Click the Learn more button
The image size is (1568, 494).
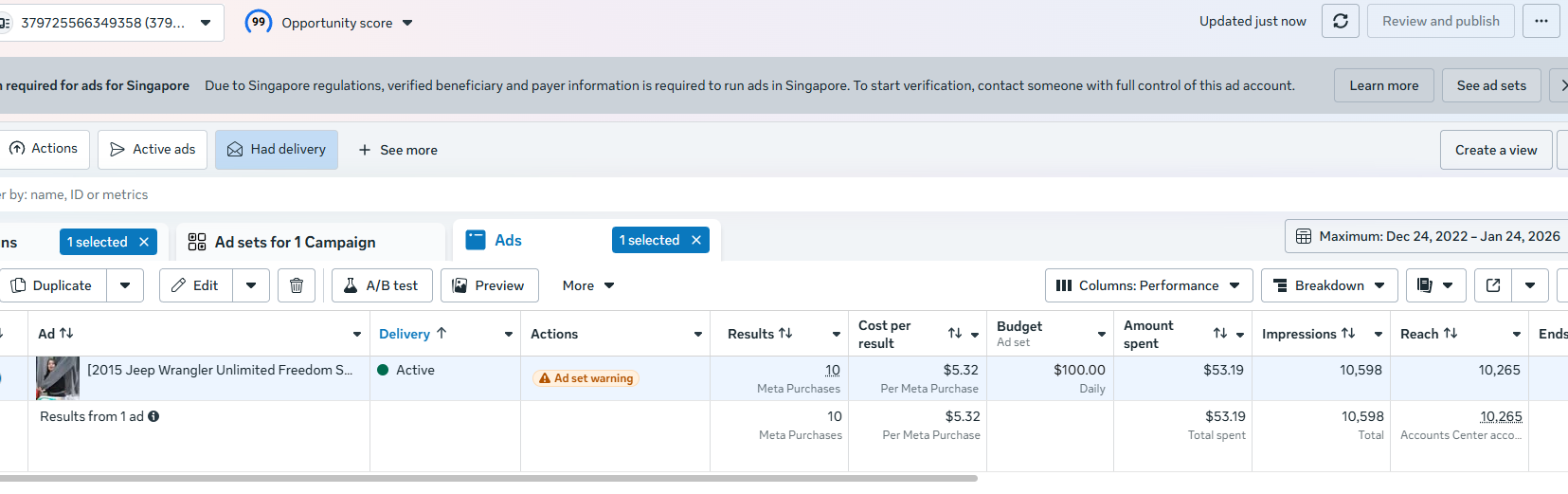tap(1383, 85)
